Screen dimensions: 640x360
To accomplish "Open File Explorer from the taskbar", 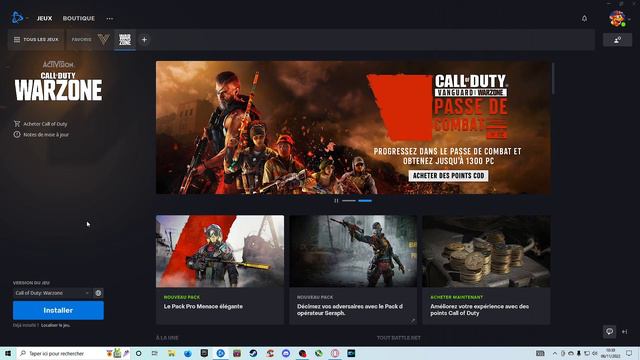I will point(171,353).
